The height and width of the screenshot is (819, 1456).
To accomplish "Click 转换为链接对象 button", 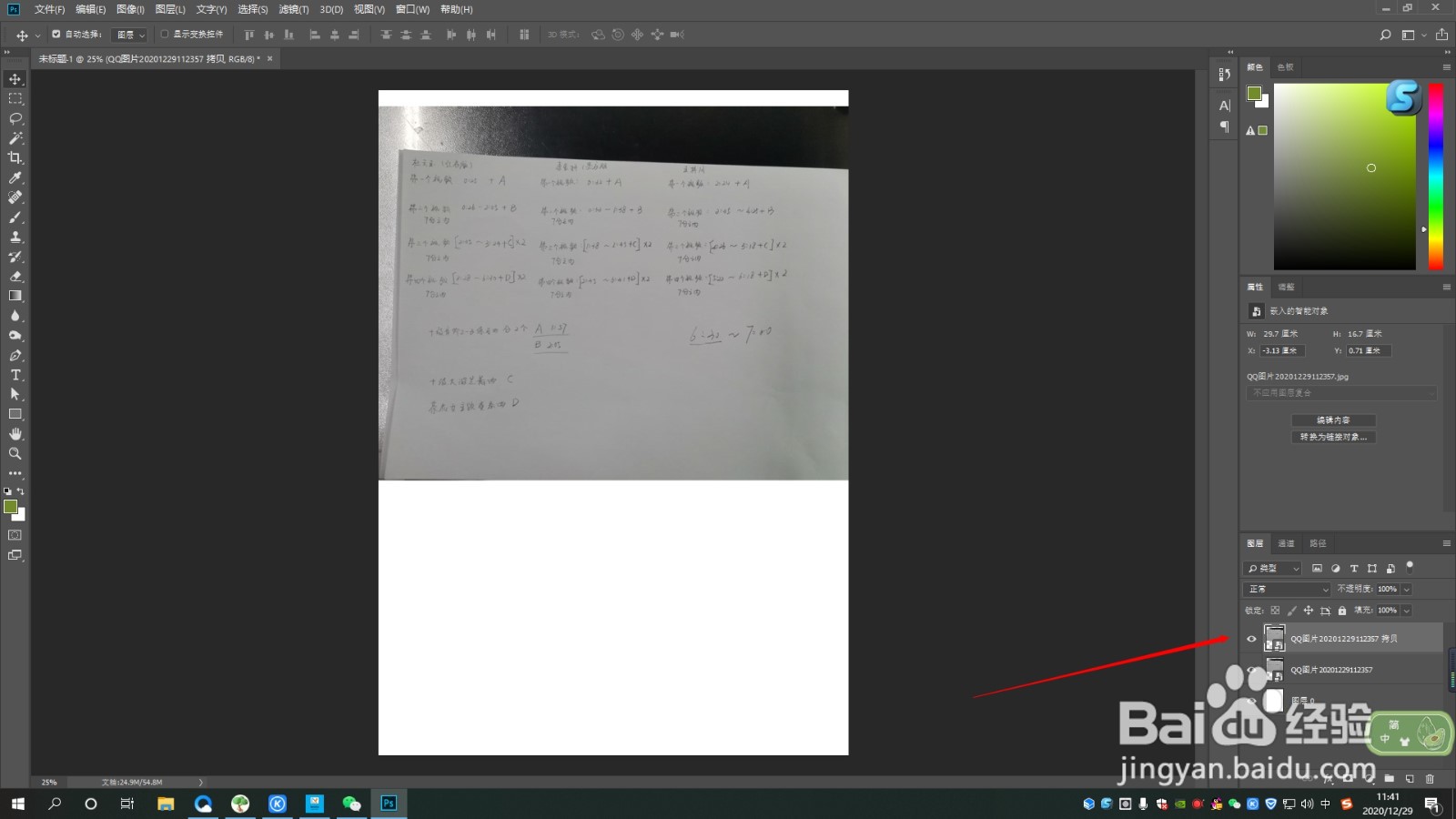I will click(1333, 437).
